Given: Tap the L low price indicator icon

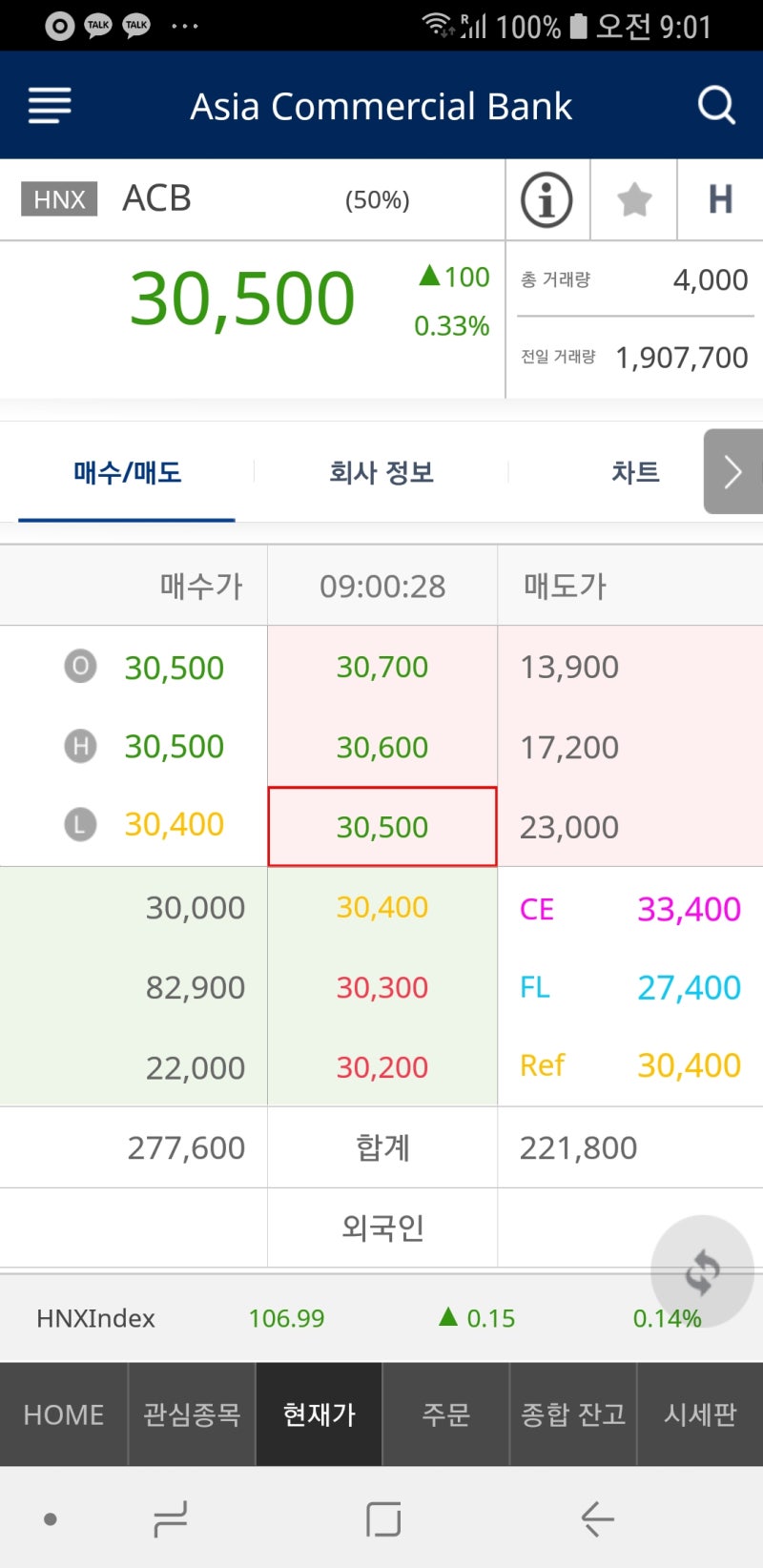Looking at the screenshot, I should click(x=80, y=824).
